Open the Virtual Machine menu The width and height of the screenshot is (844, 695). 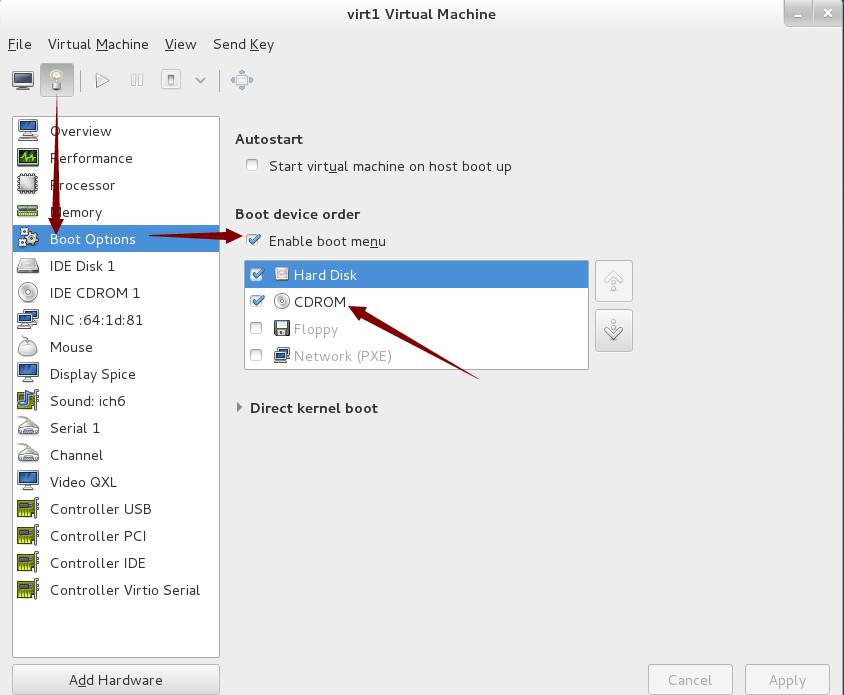pos(98,44)
